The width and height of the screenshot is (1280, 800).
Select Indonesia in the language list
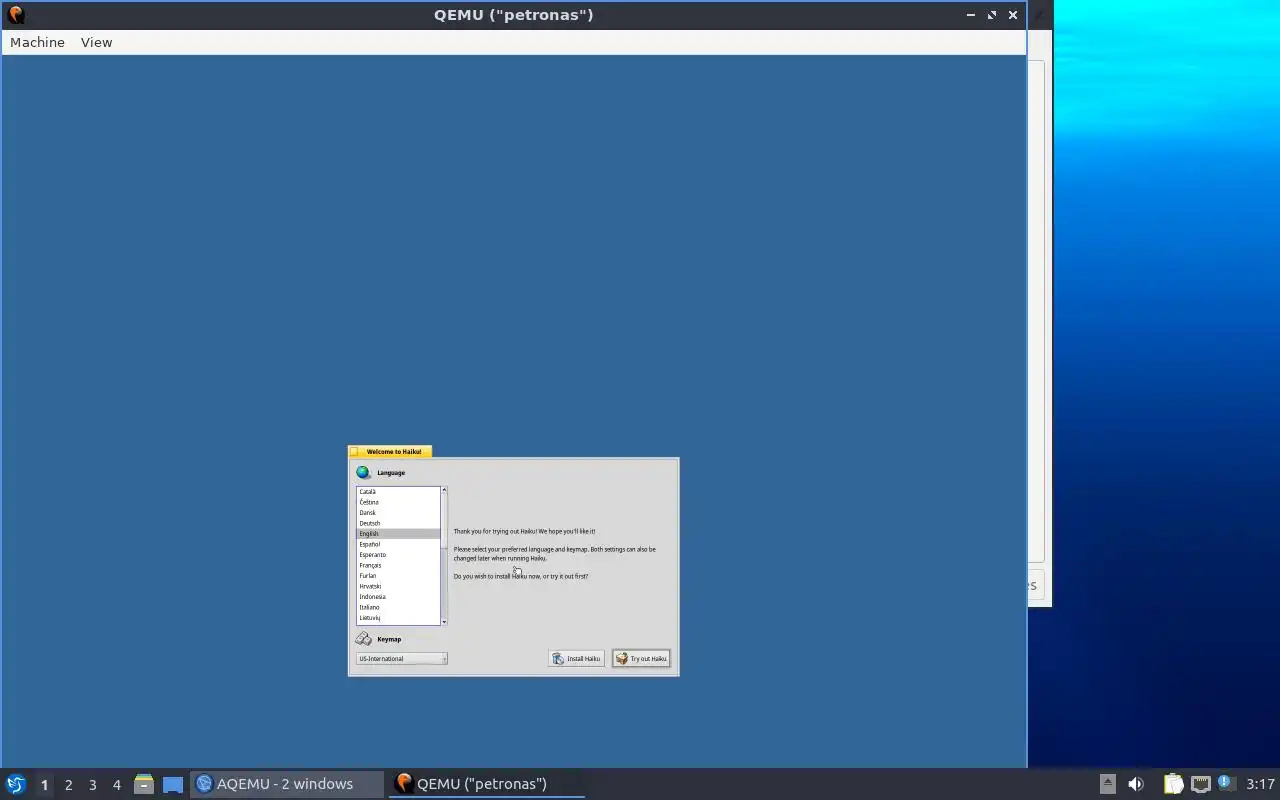point(398,596)
